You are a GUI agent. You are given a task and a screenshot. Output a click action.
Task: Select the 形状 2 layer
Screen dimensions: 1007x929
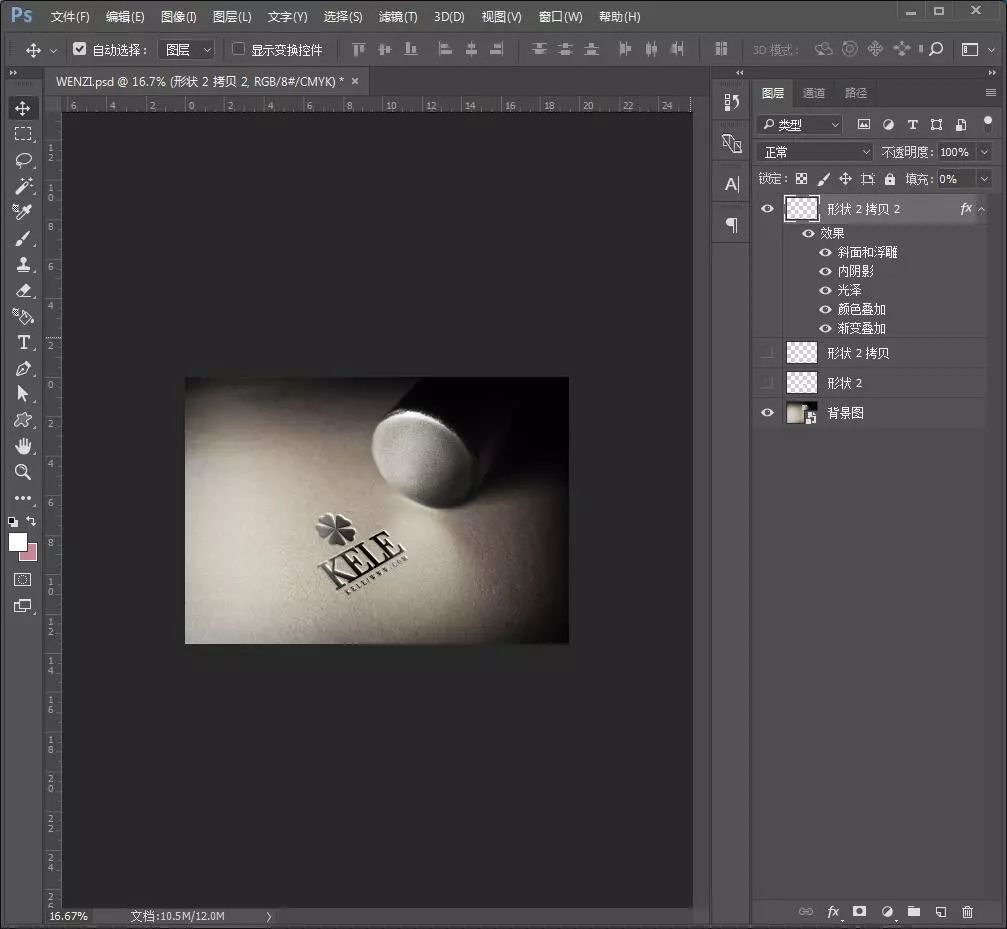click(844, 383)
